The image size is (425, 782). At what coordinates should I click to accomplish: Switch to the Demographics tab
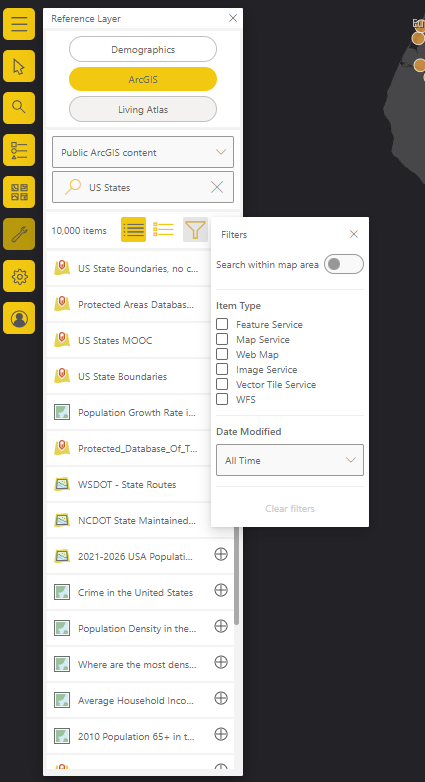(143, 49)
